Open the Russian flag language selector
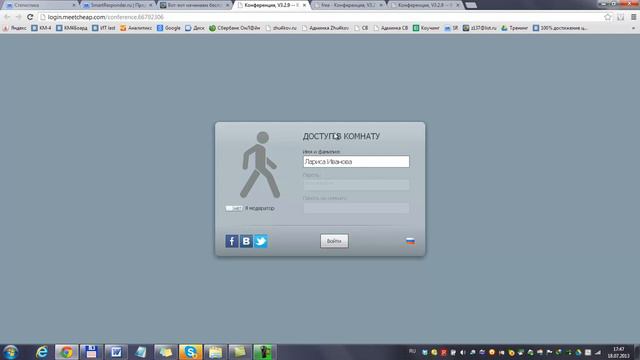Image resolution: width=640 pixels, height=360 pixels. [x=410, y=241]
